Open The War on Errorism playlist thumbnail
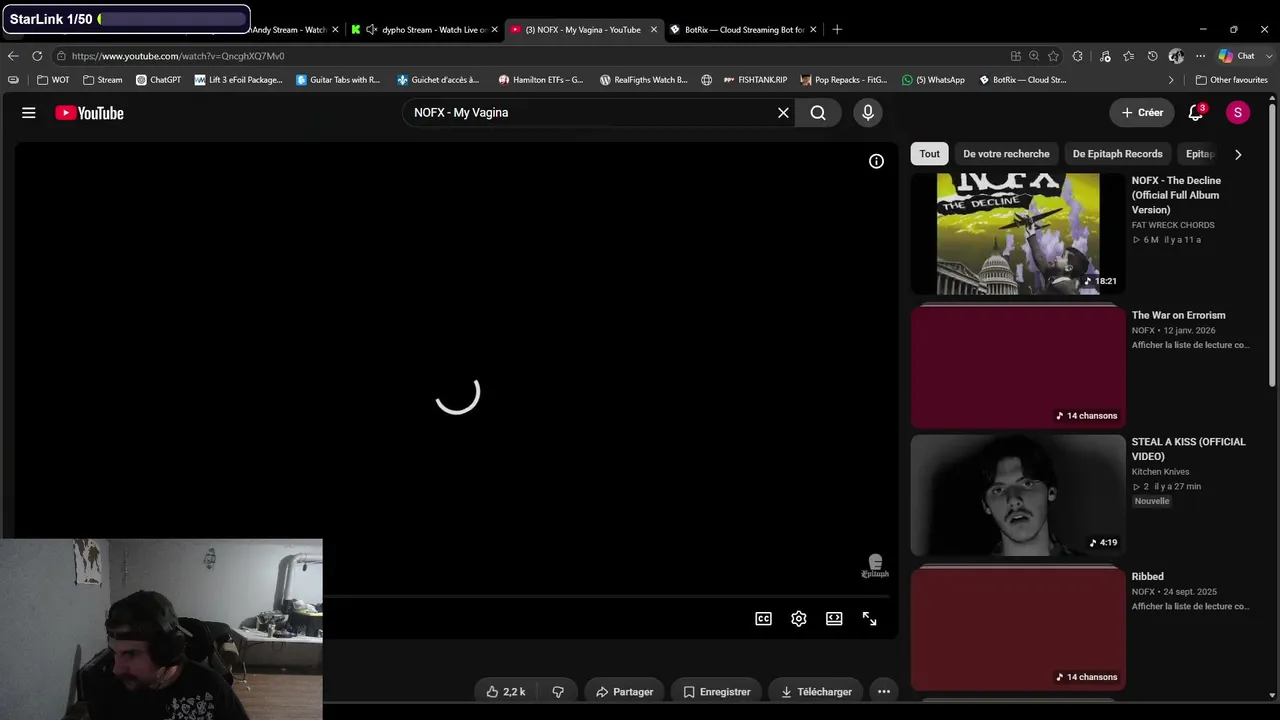The height and width of the screenshot is (720, 1280). (x=1018, y=368)
